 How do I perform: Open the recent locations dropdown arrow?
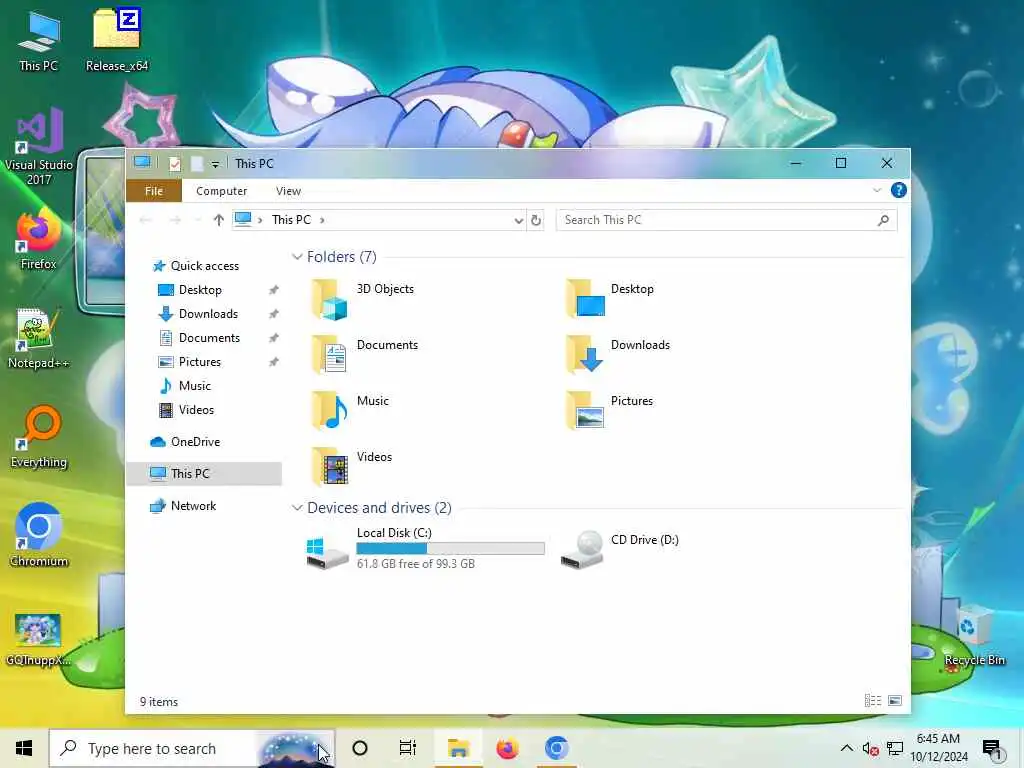pos(197,220)
